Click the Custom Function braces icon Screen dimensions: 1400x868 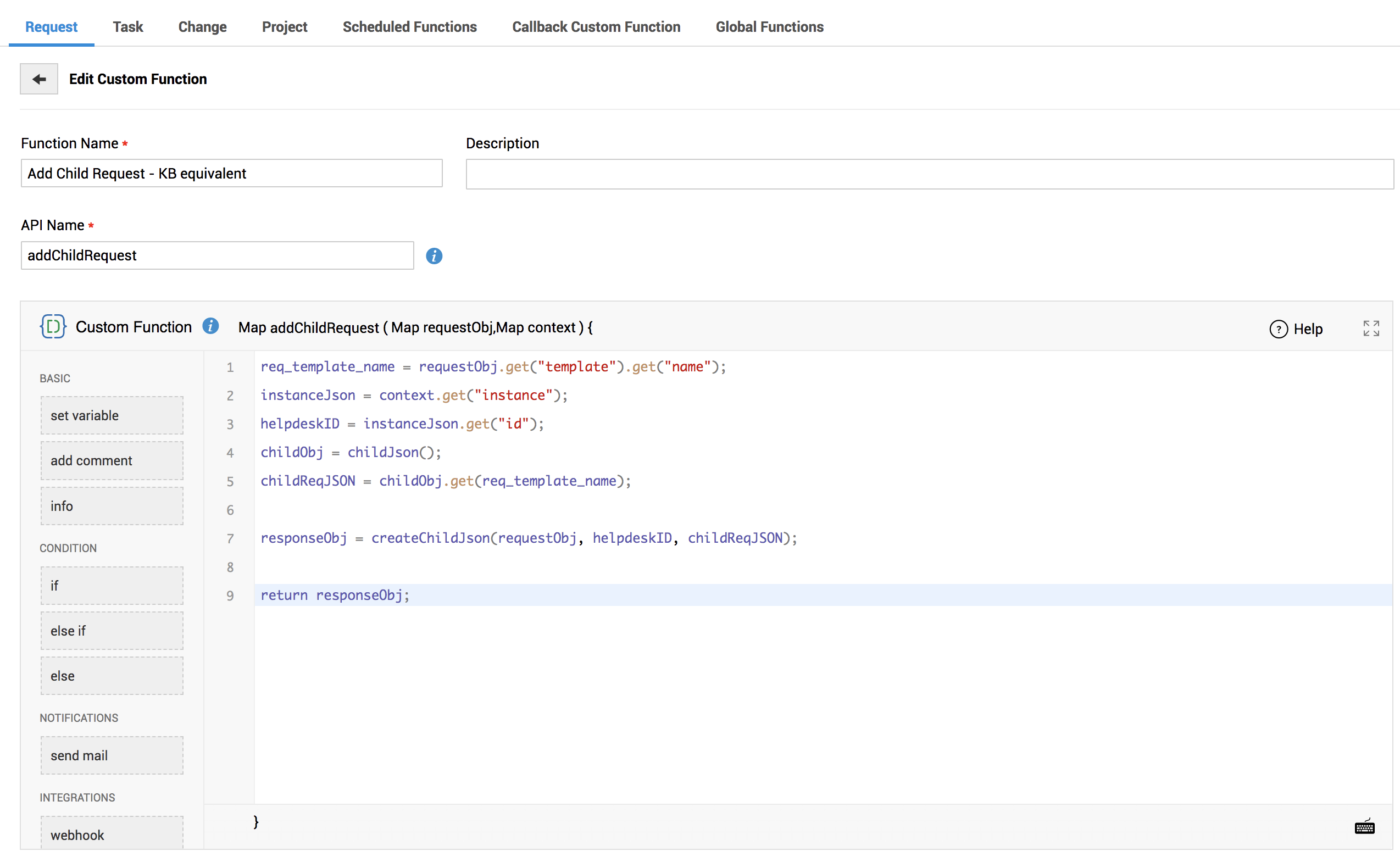pyautogui.click(x=53, y=327)
